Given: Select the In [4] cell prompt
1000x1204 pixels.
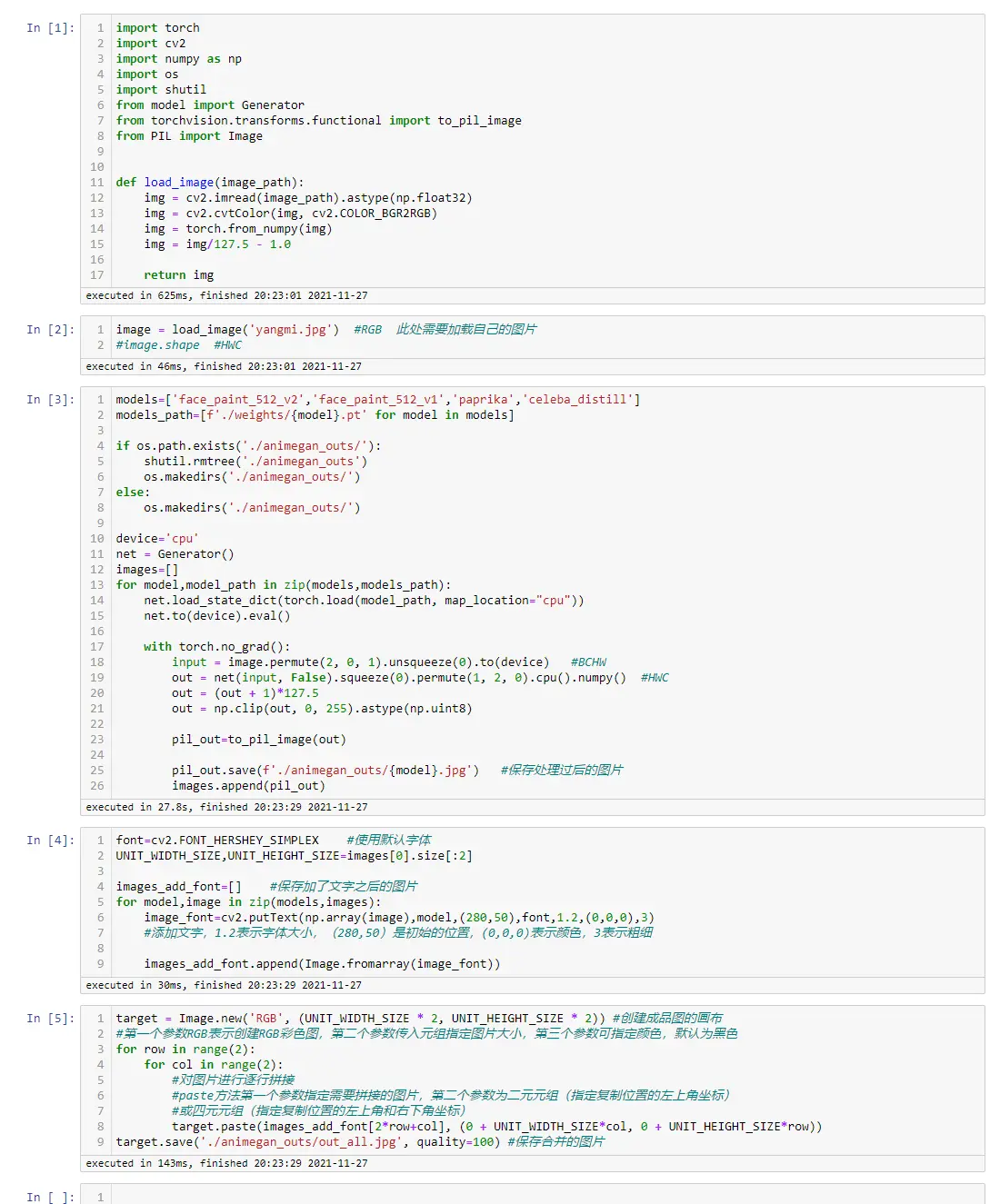Looking at the screenshot, I should tap(49, 841).
